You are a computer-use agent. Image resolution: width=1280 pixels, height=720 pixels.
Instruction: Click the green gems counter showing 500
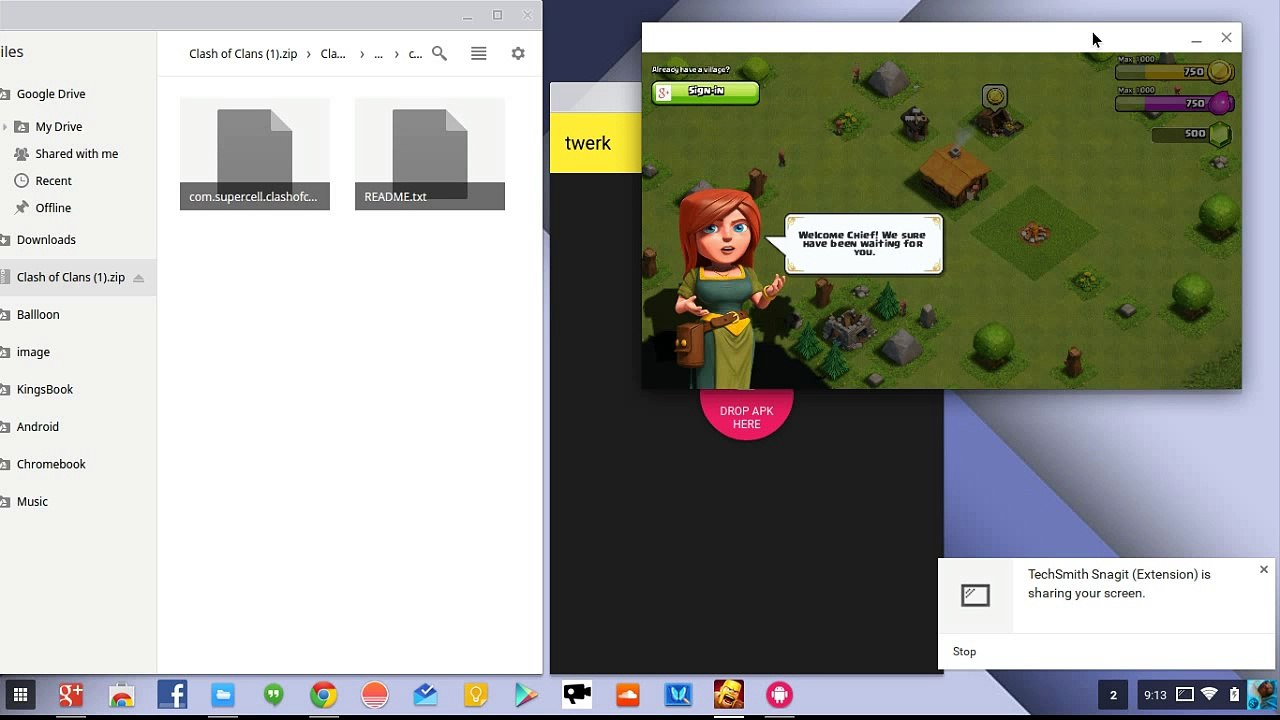(x=1190, y=134)
